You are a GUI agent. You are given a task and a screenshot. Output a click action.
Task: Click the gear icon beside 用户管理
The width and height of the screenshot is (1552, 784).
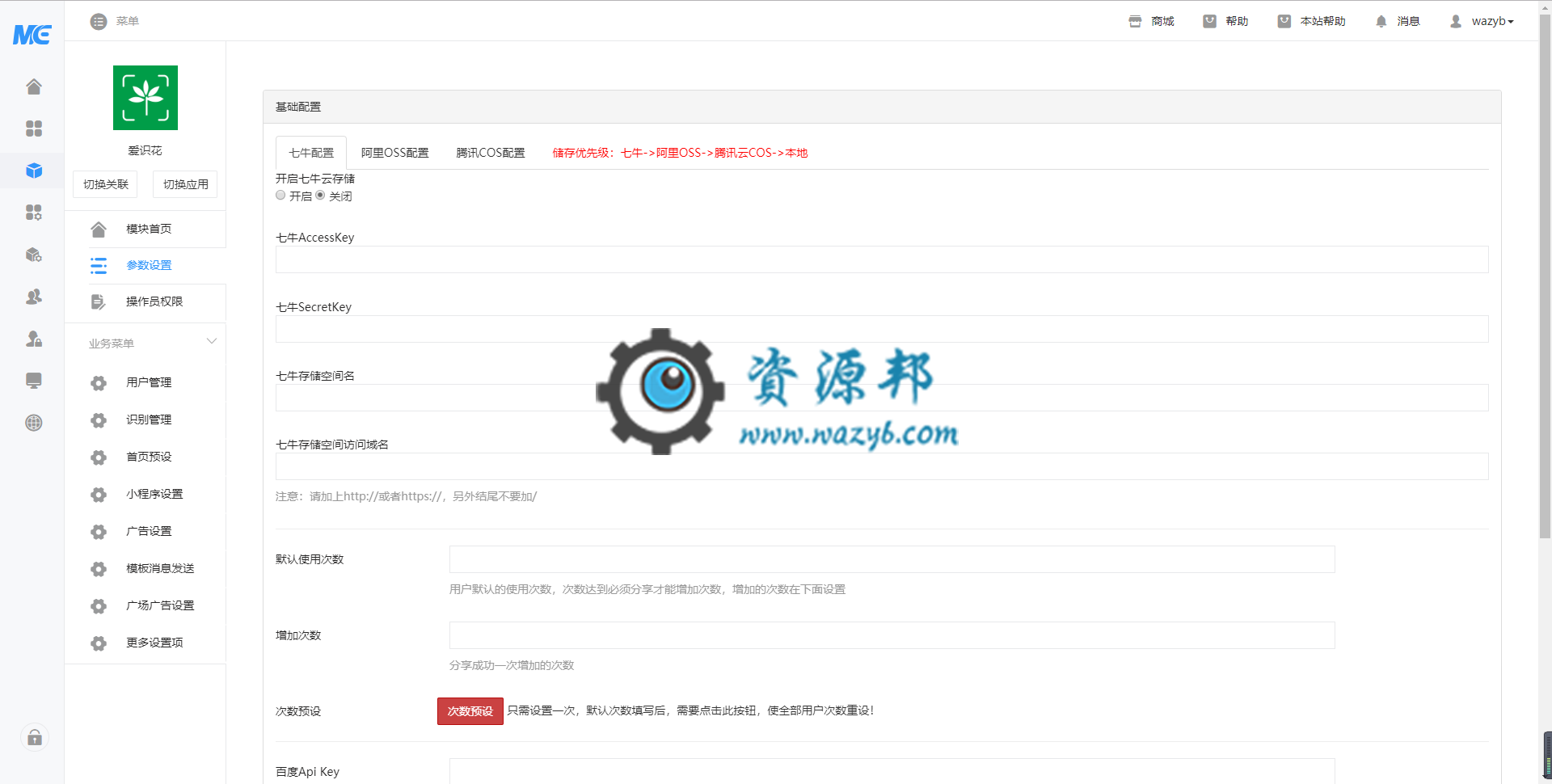[99, 383]
